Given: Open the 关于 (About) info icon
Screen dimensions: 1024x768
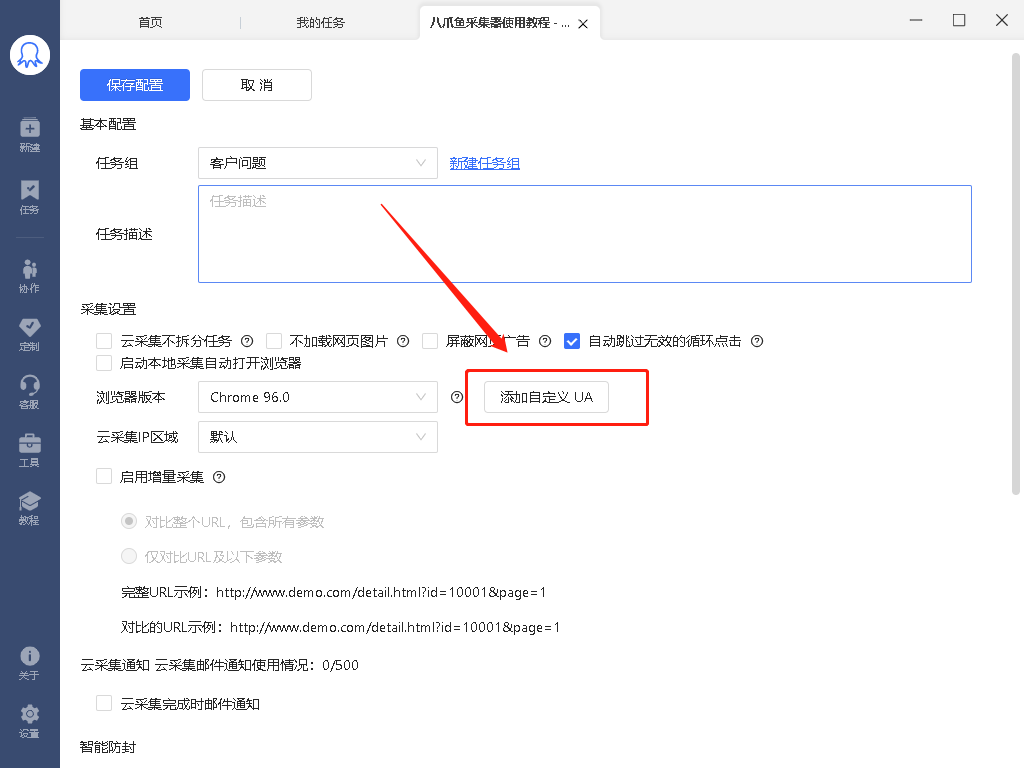Looking at the screenshot, I should (29, 664).
